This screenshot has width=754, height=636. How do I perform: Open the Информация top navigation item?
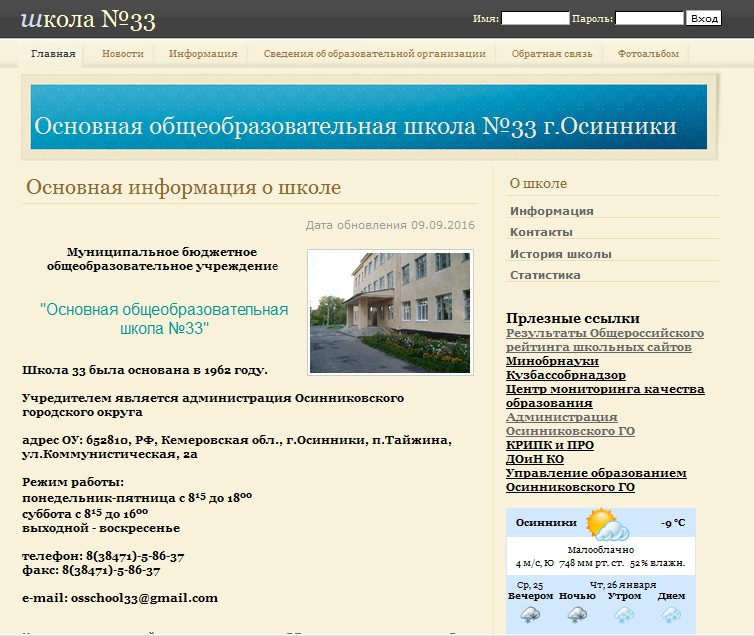(203, 54)
